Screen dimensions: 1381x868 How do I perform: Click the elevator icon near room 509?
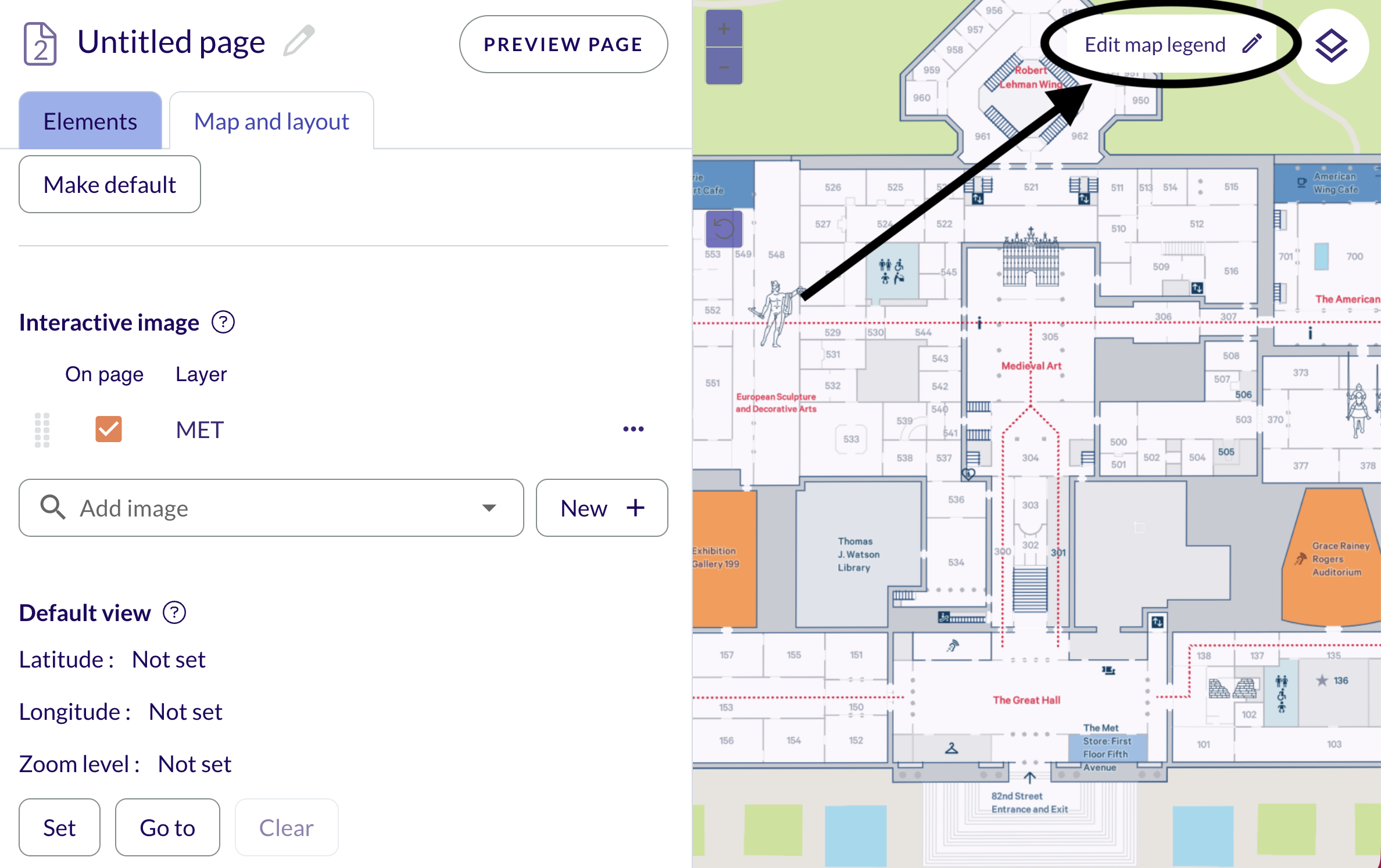[1197, 288]
